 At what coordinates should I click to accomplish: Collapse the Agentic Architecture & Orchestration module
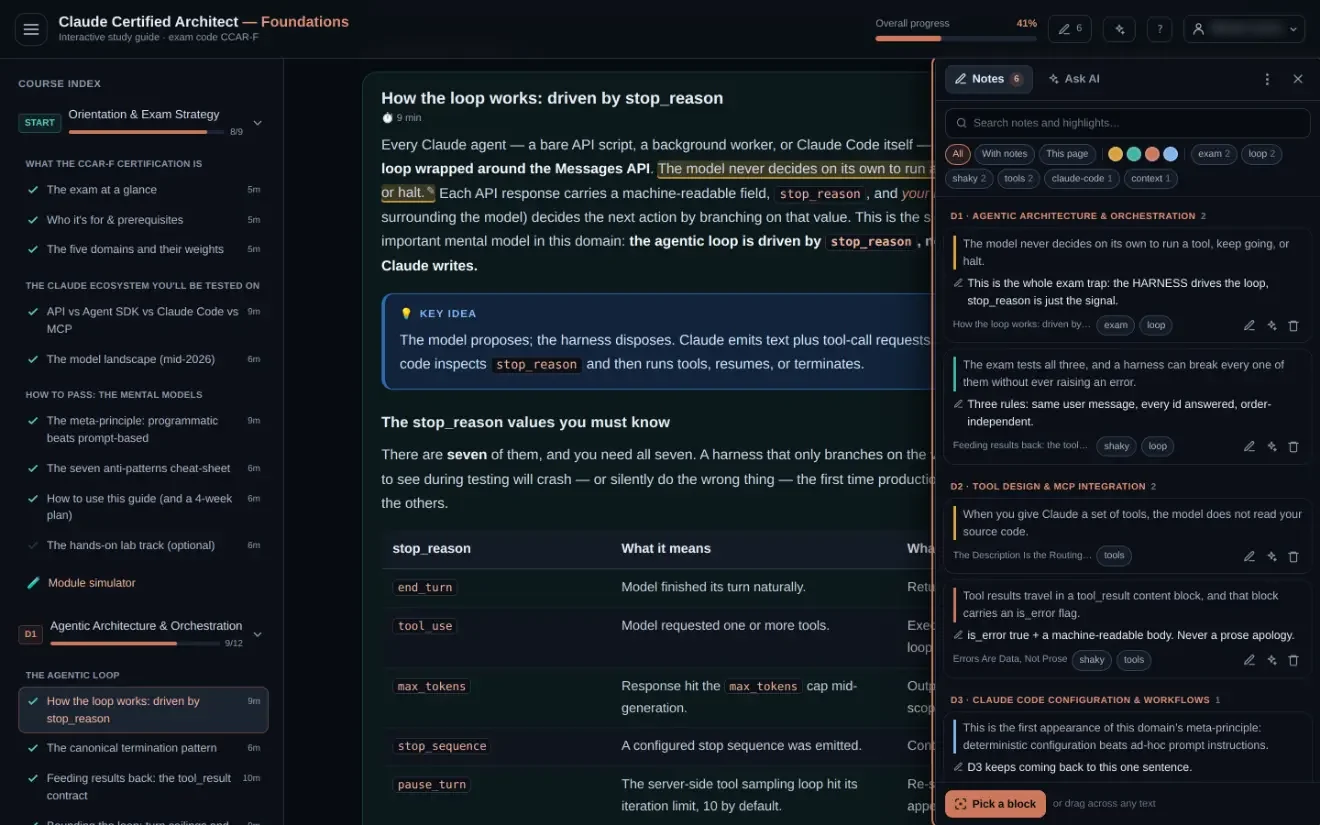point(257,634)
